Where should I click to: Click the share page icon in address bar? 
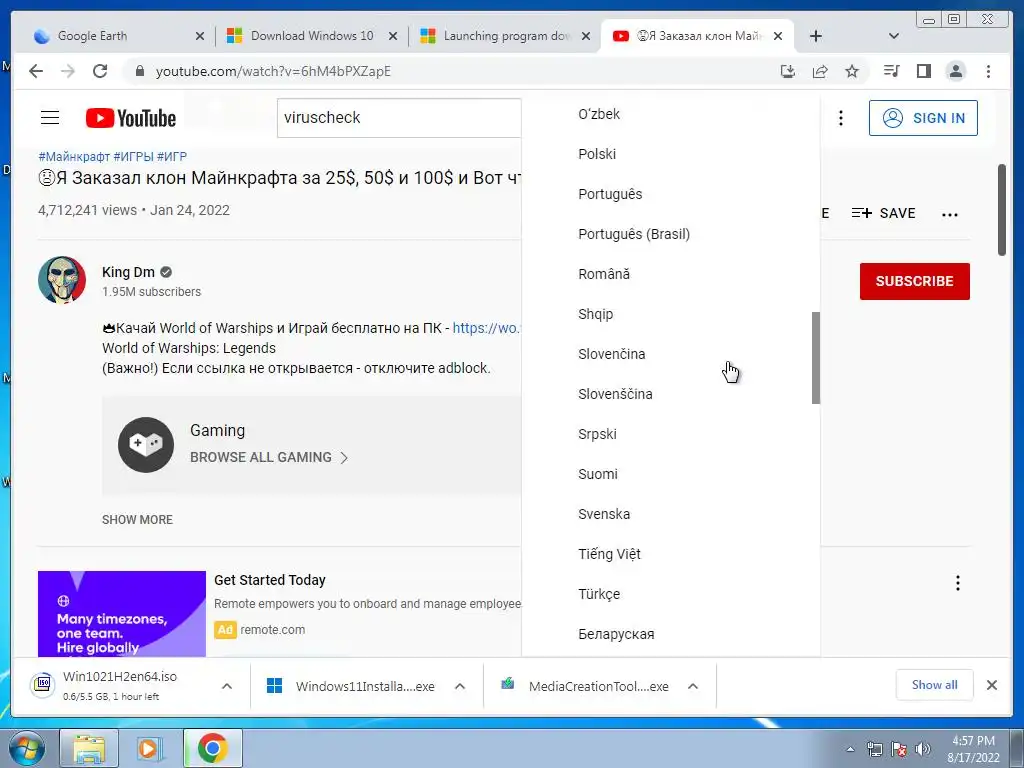820,71
